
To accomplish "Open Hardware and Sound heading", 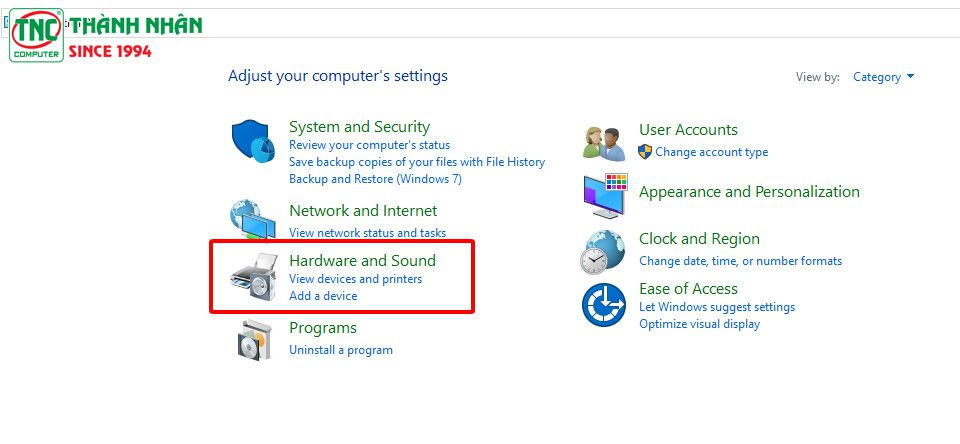I will [362, 260].
